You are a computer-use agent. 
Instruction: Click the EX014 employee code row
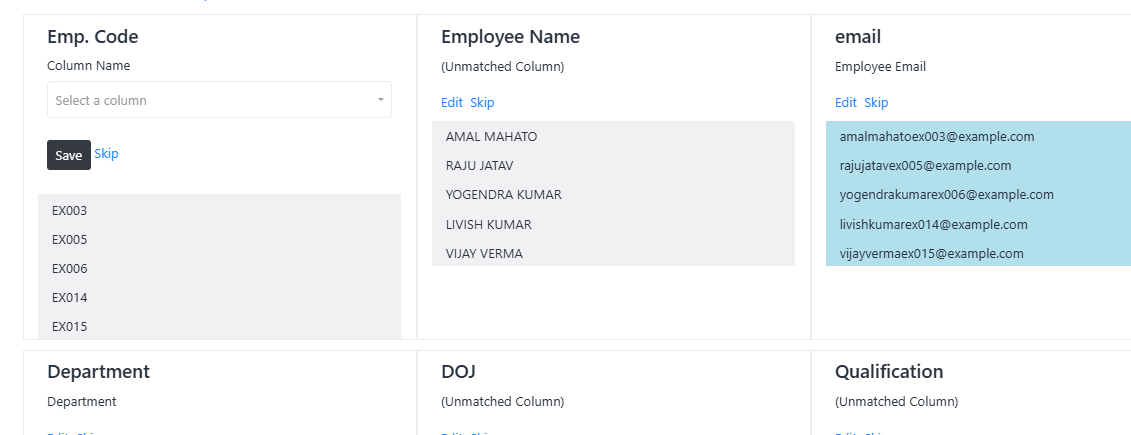[x=219, y=297]
